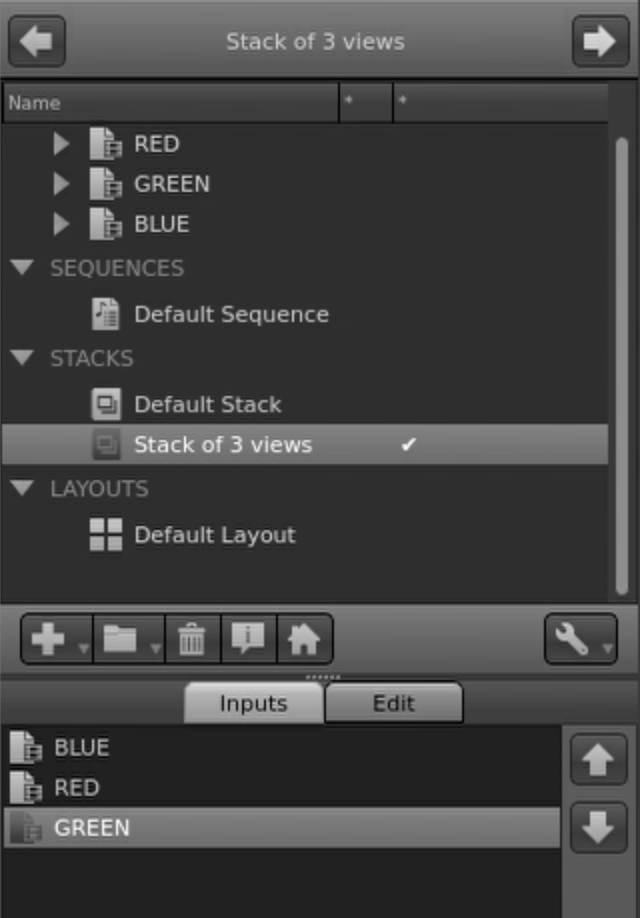This screenshot has width=640, height=918.
Task: Click the info comment bubble icon
Action: (x=248, y=639)
